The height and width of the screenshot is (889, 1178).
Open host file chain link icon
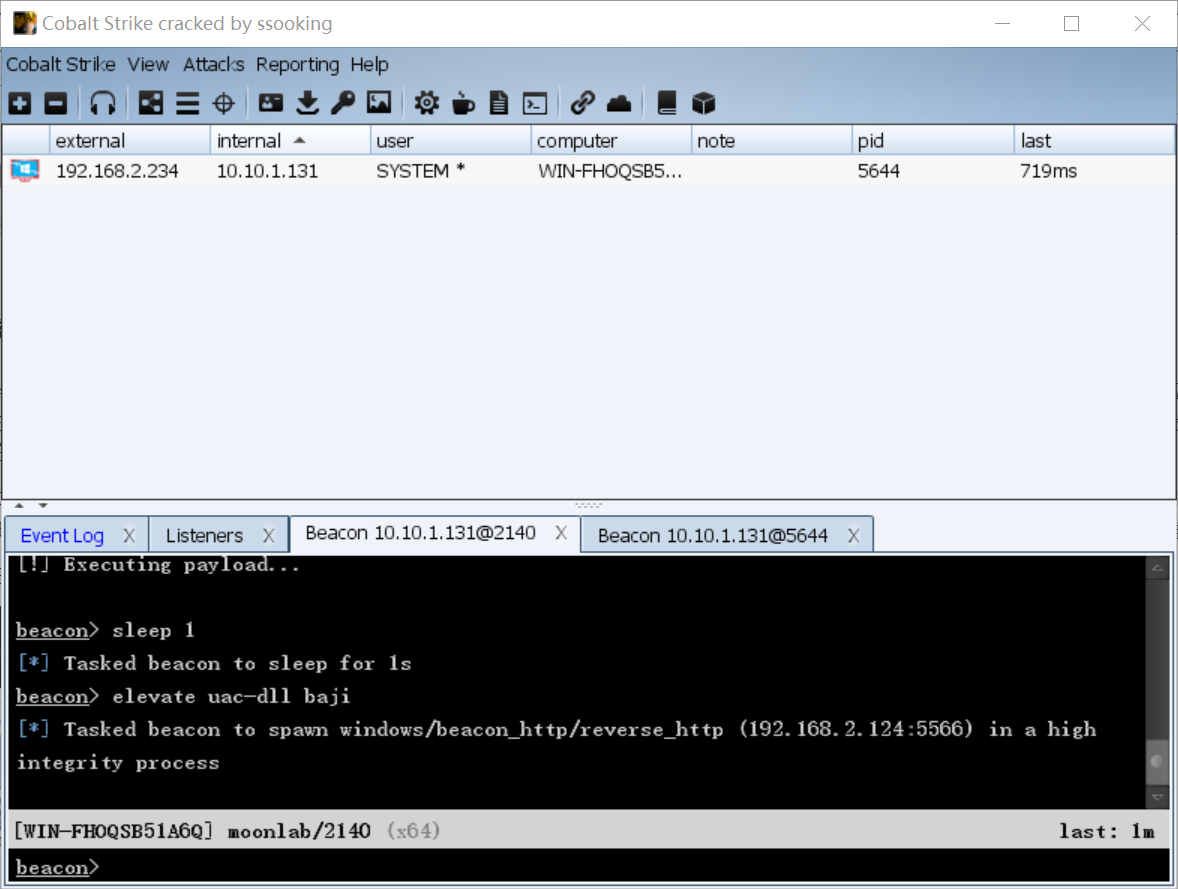point(582,103)
